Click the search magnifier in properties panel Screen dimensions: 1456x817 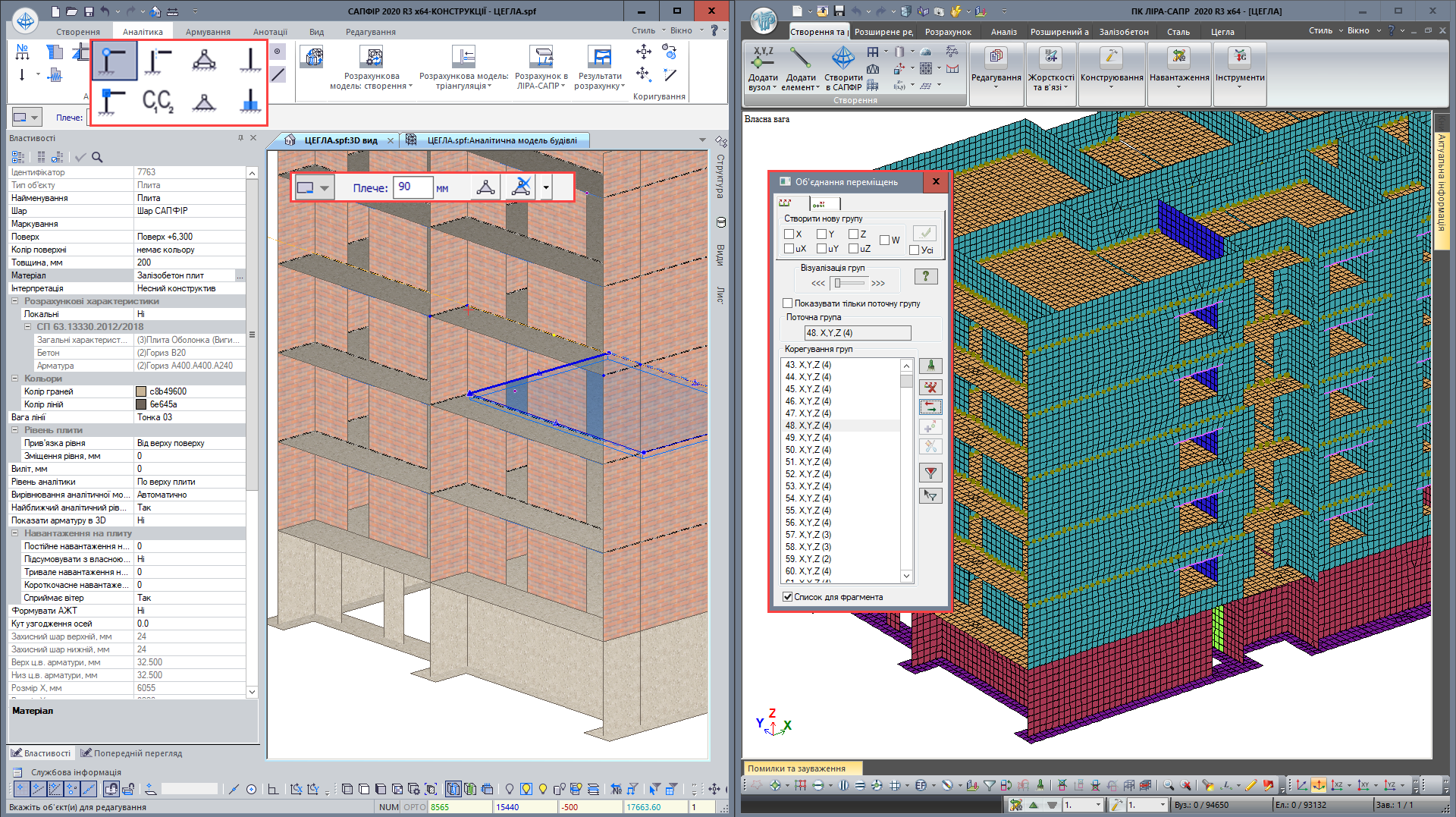[97, 157]
